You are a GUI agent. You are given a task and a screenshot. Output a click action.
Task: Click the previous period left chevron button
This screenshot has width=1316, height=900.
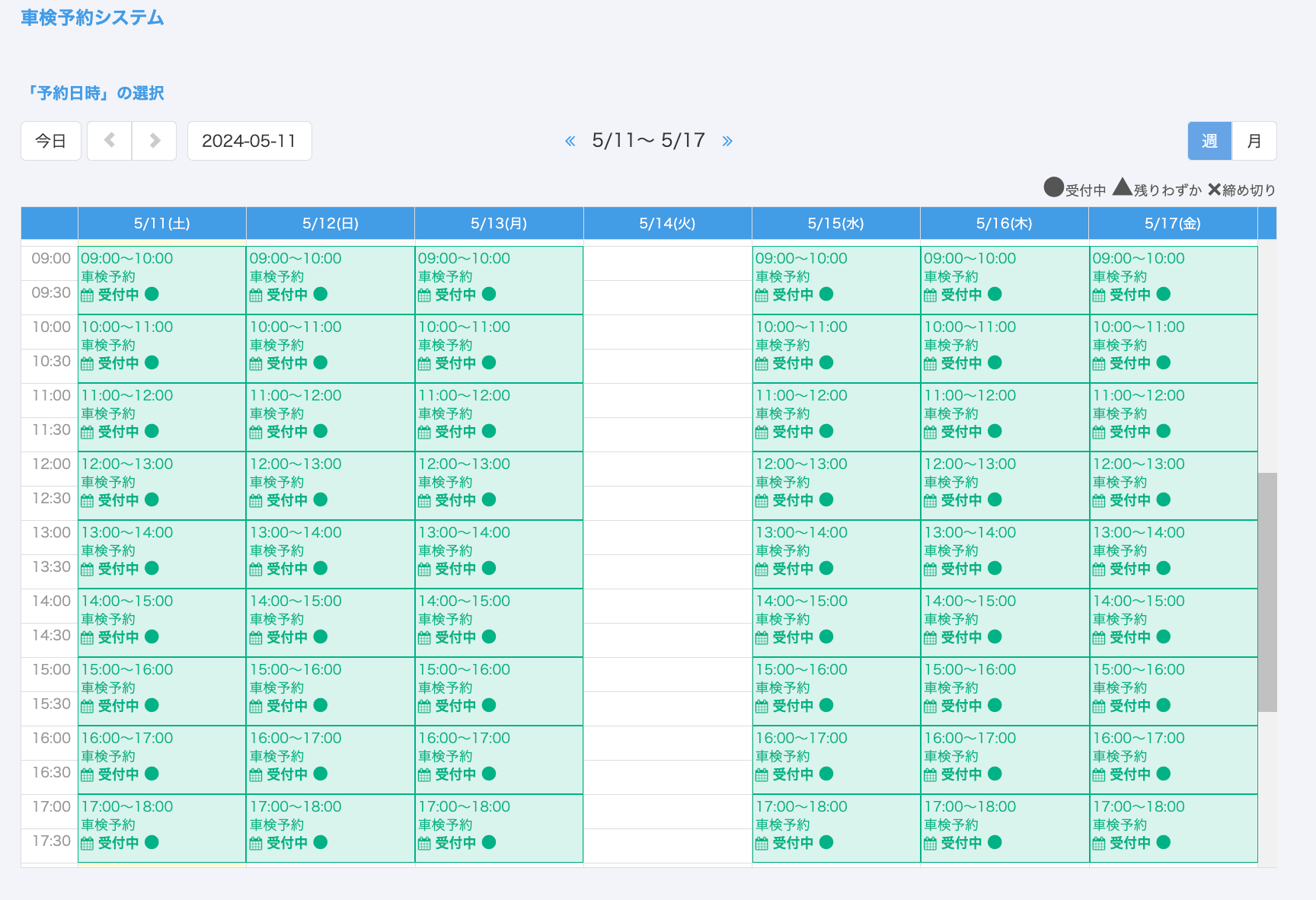pyautogui.click(x=110, y=141)
